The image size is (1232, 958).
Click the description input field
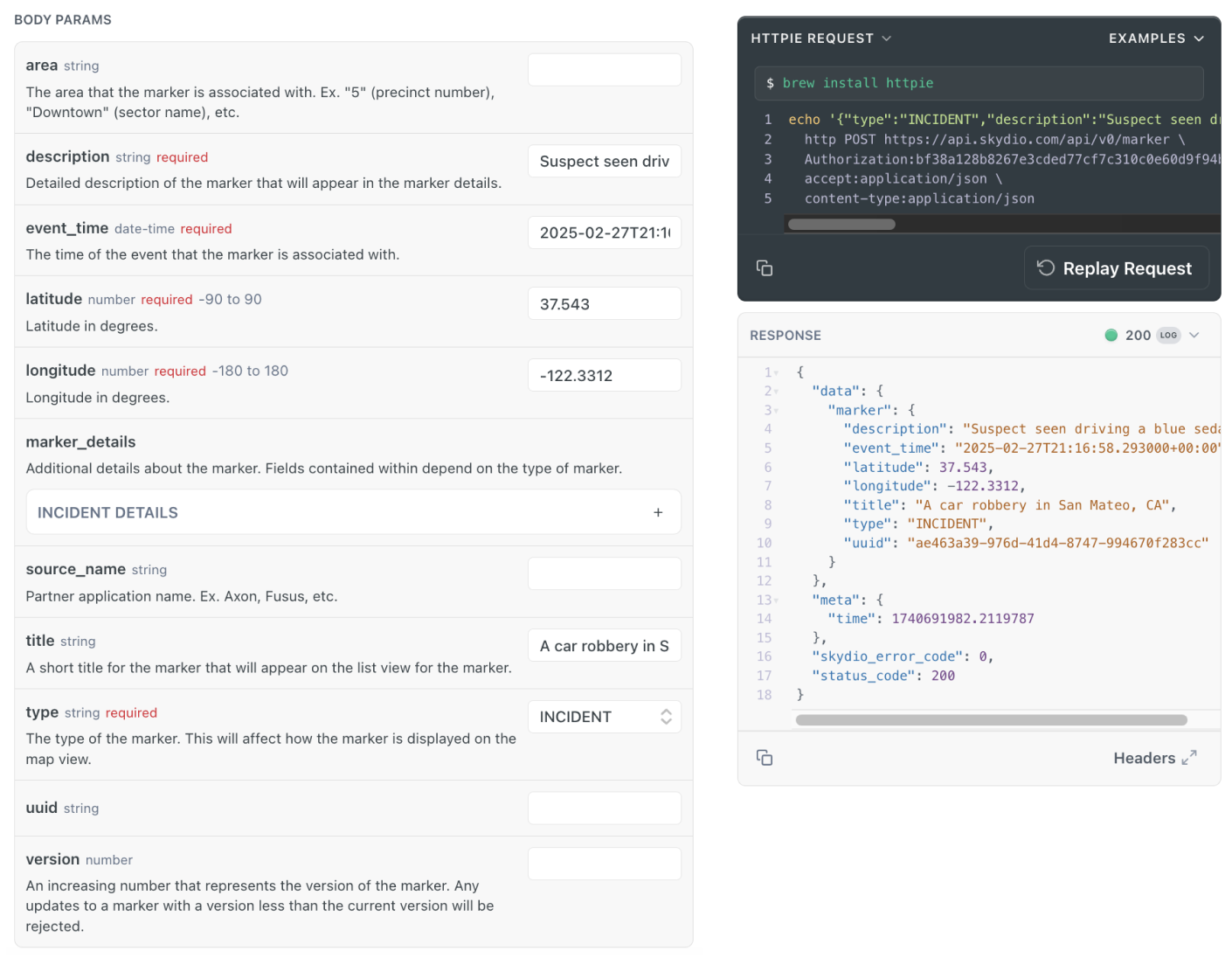coord(604,161)
